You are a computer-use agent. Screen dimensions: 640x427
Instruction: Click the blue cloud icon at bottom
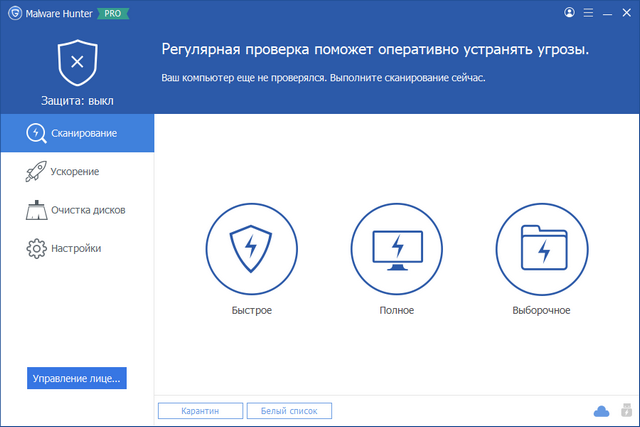pyautogui.click(x=601, y=411)
